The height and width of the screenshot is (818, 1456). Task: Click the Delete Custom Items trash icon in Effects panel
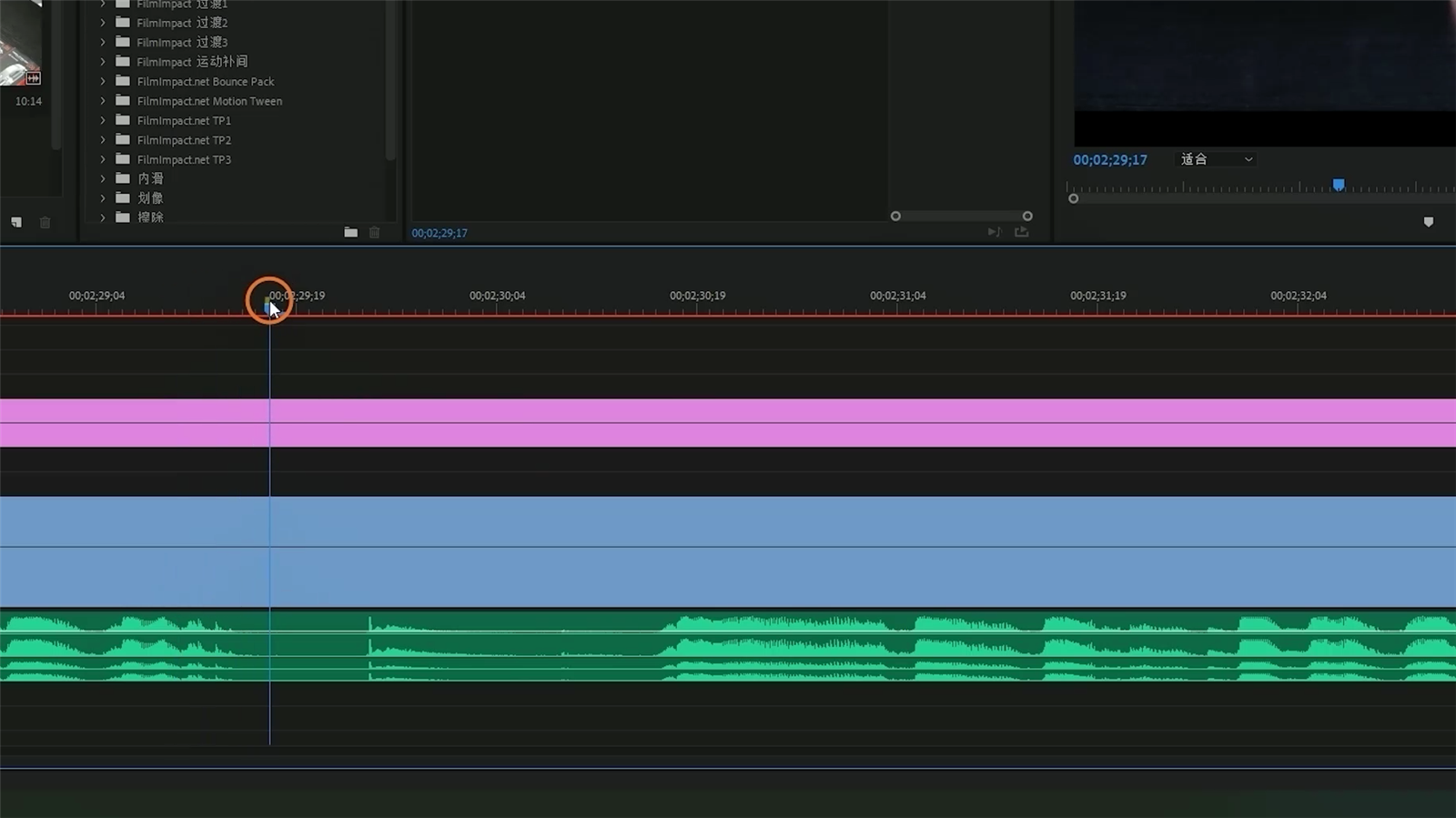374,232
